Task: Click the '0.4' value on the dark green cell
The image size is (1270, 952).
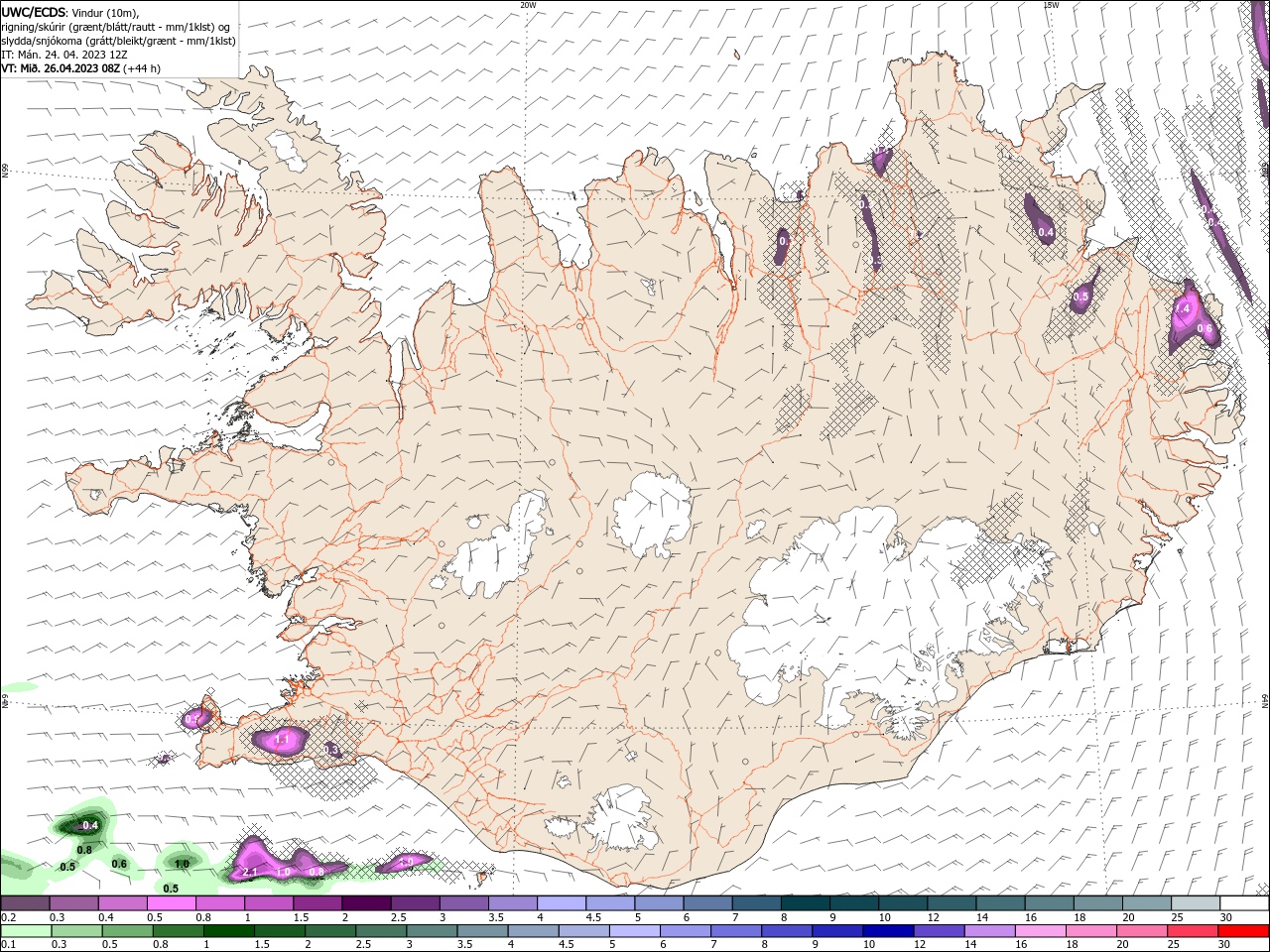Action: point(90,825)
